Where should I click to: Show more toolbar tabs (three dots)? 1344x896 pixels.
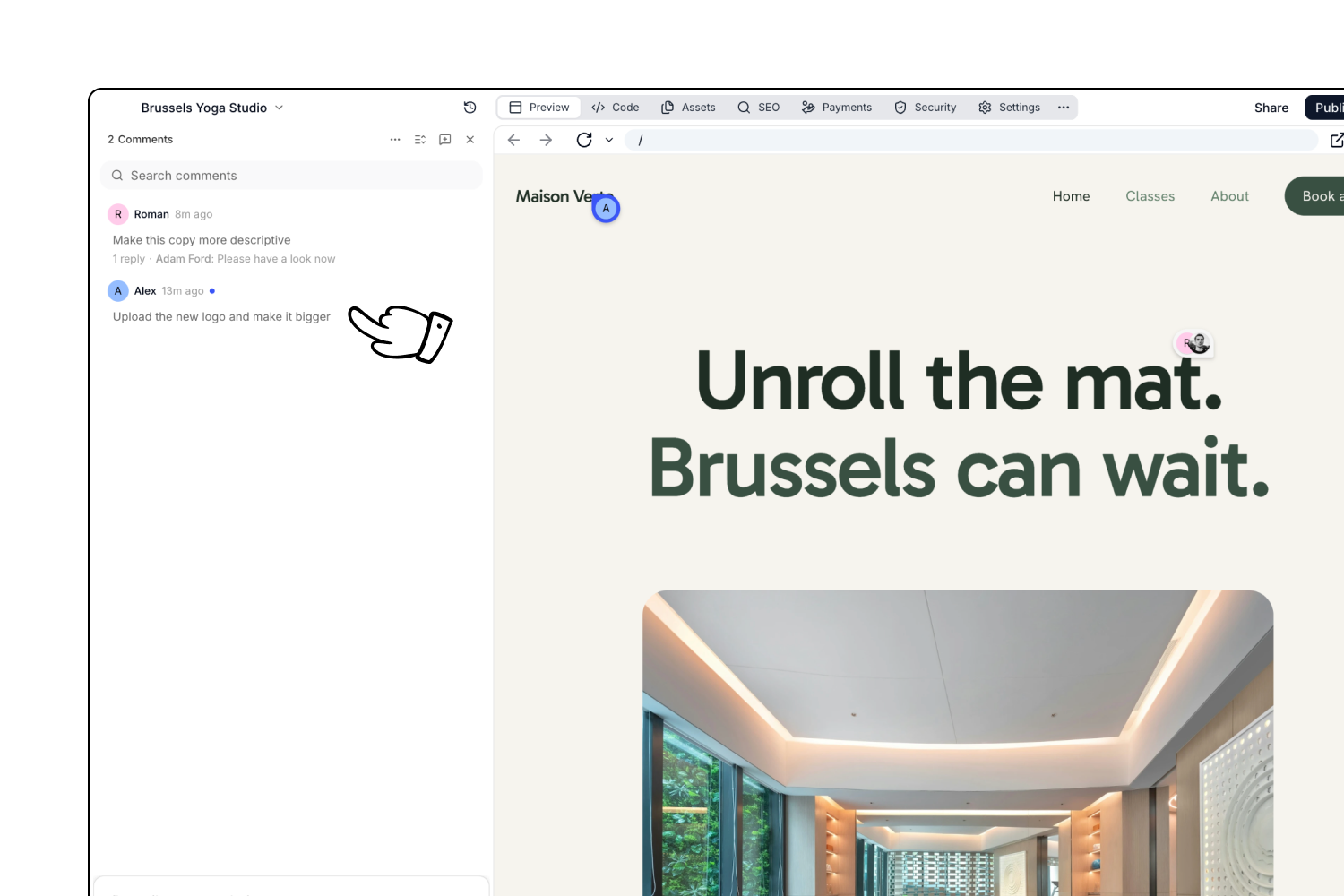tap(1064, 108)
